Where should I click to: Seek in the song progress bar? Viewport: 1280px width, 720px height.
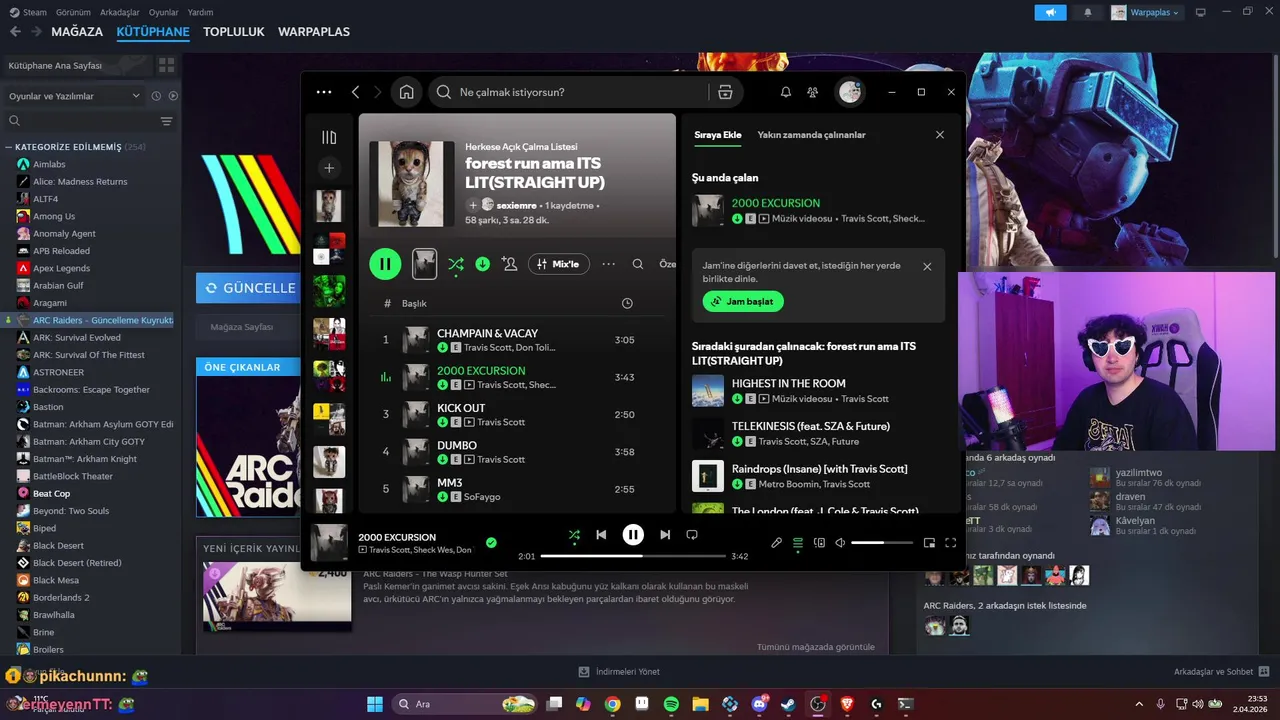pyautogui.click(x=633, y=556)
